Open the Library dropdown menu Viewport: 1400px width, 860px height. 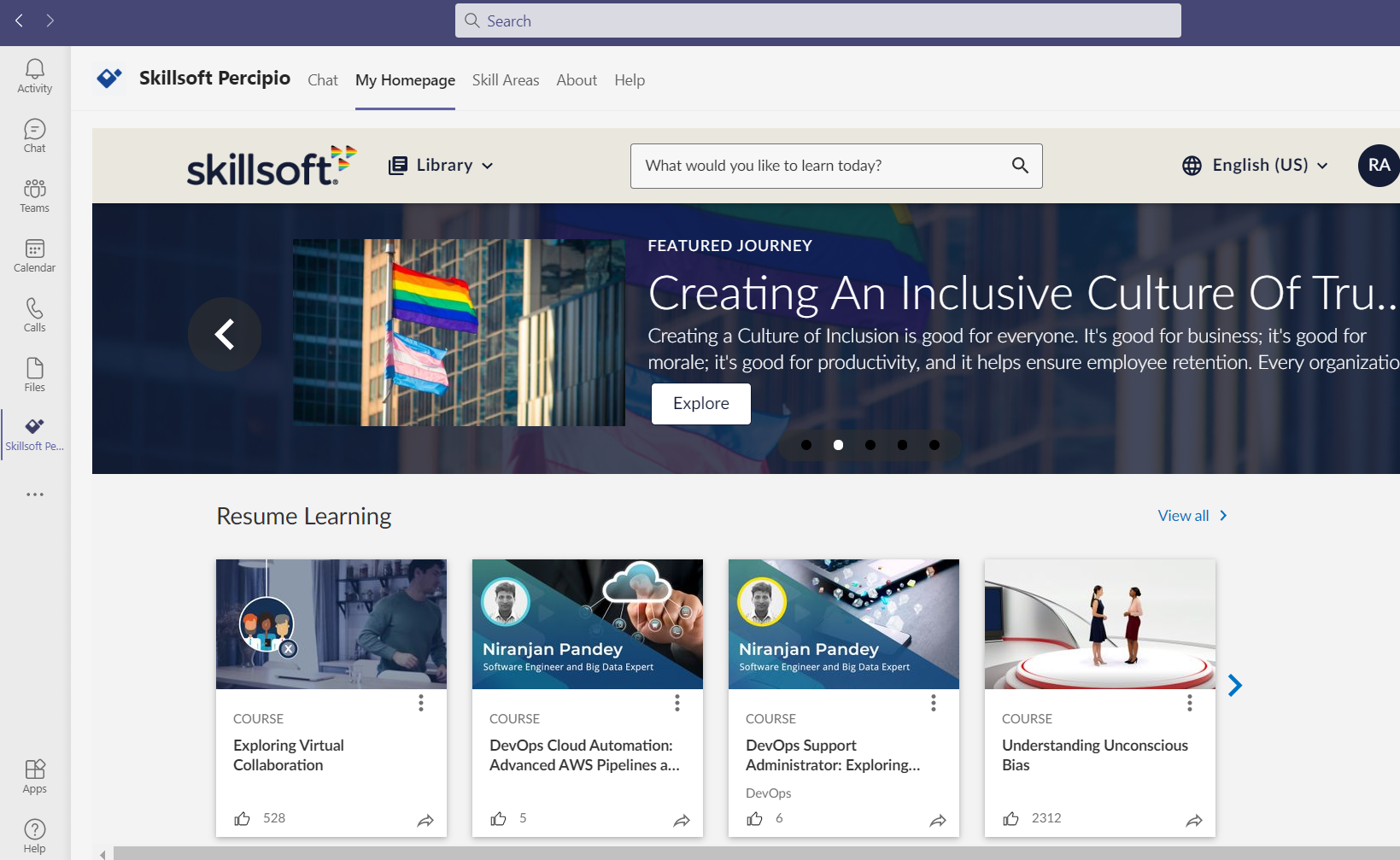pyautogui.click(x=441, y=165)
